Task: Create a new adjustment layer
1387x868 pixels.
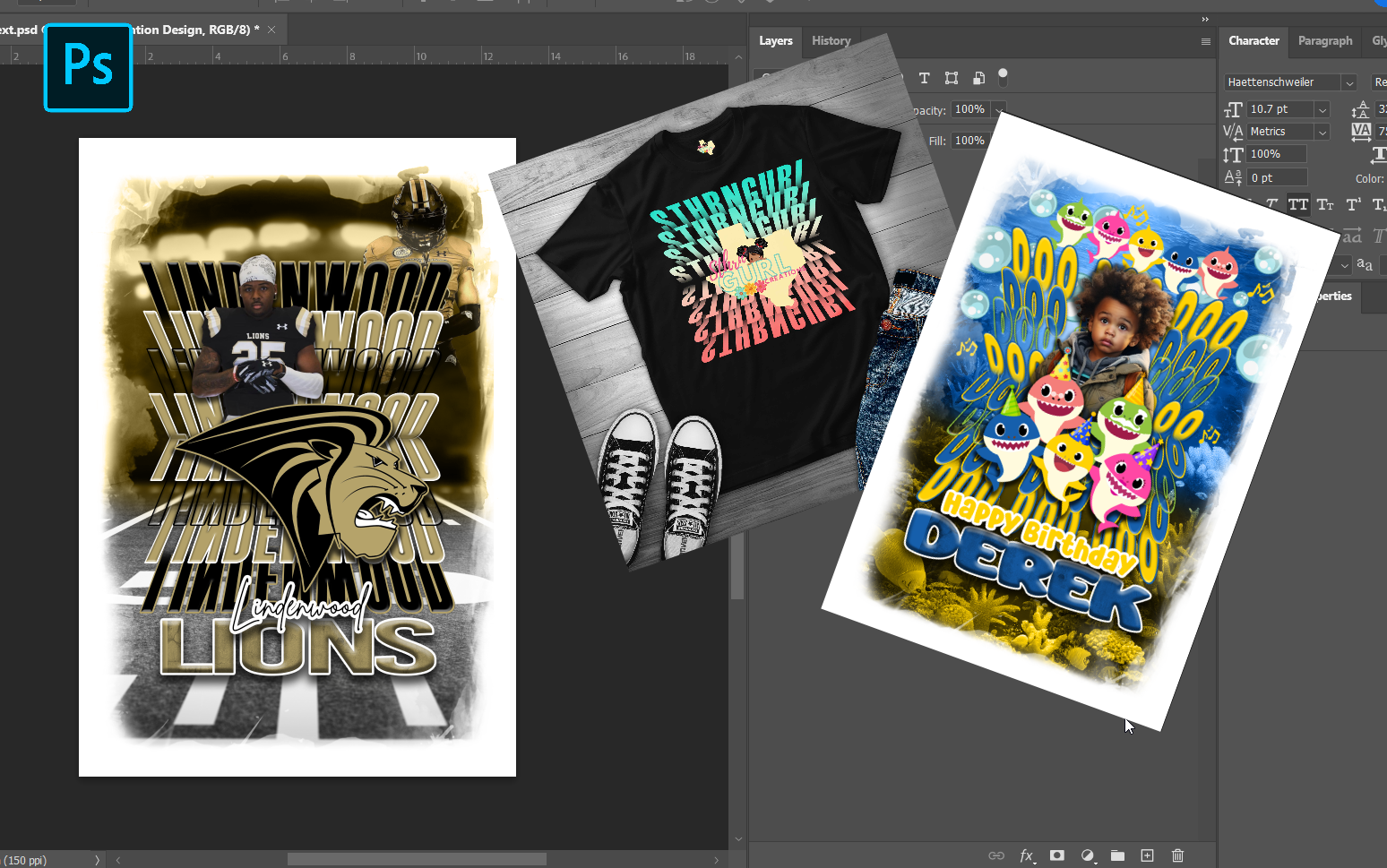Action: pyautogui.click(x=1088, y=855)
